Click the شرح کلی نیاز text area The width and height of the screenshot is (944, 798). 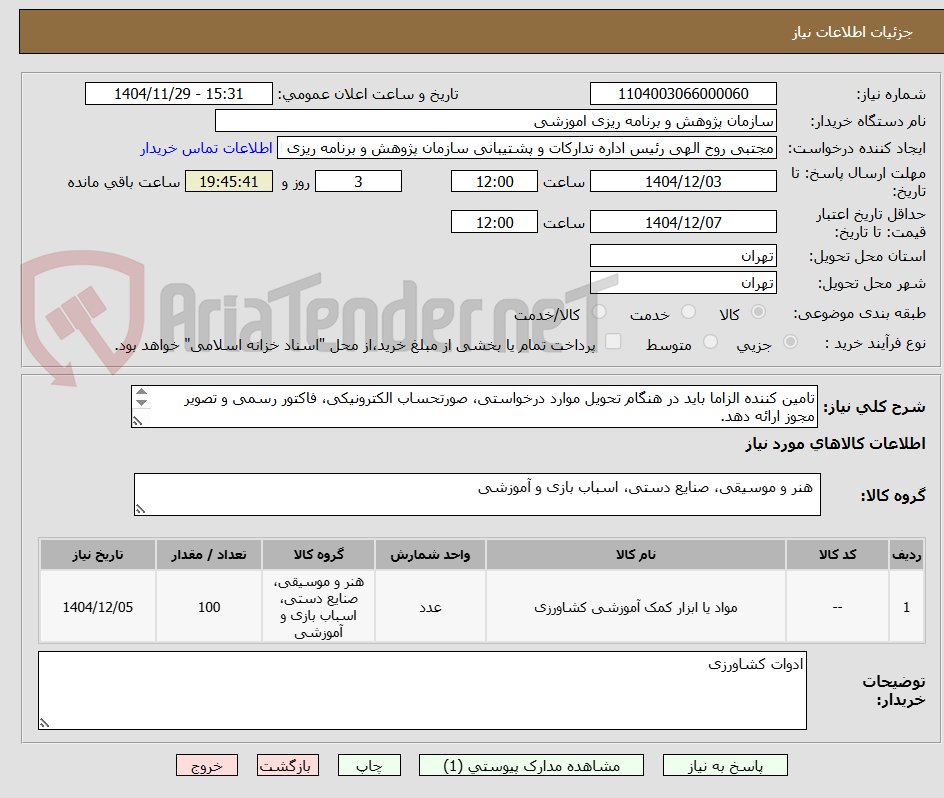[474, 407]
